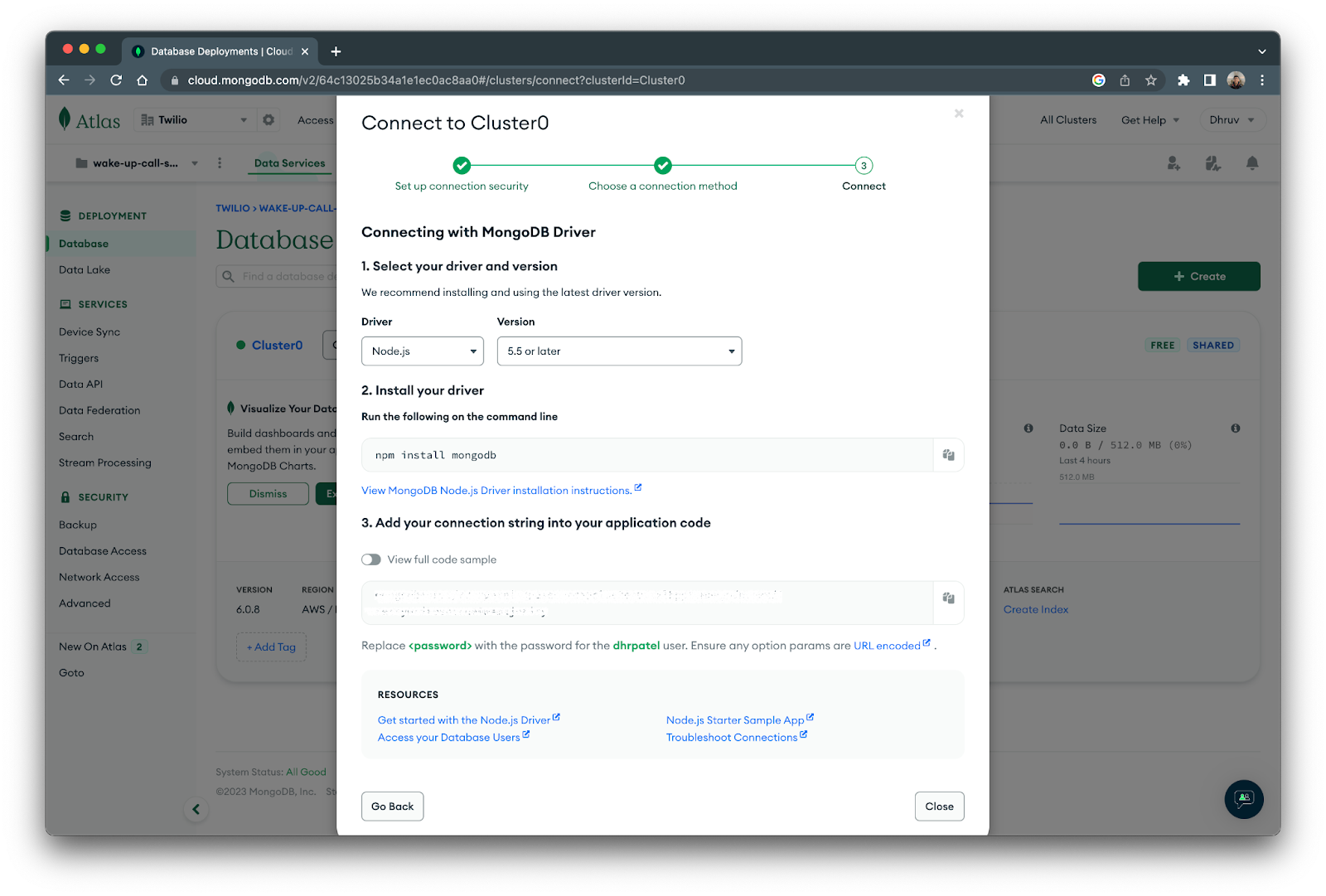The height and width of the screenshot is (896, 1326).
Task: Bookmark this page with the star icon
Action: (1151, 80)
